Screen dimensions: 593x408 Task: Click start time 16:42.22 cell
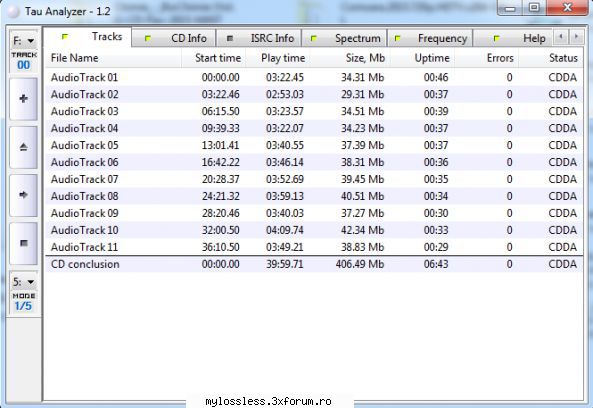pyautogui.click(x=220, y=163)
